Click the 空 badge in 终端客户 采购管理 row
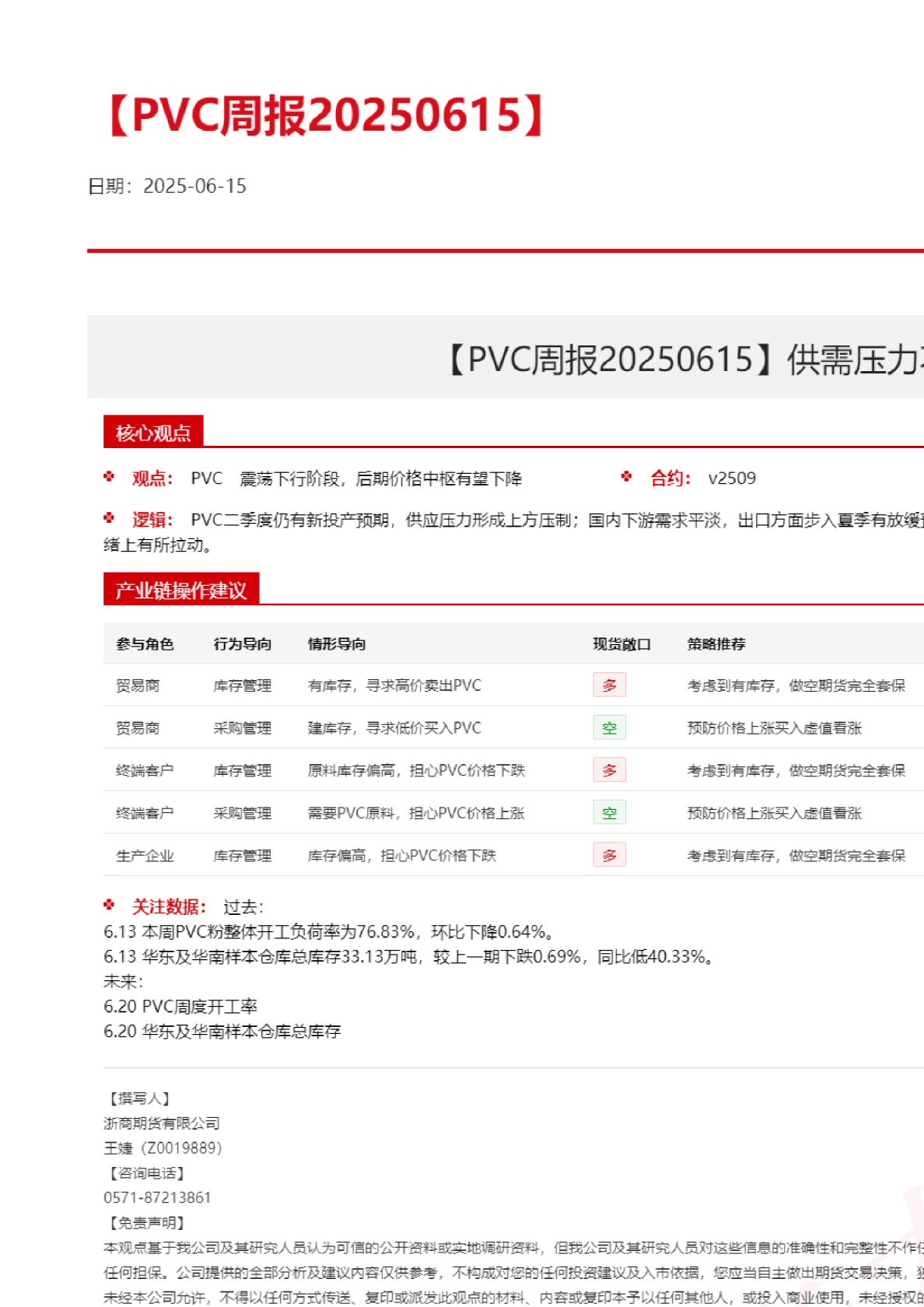 coord(609,813)
